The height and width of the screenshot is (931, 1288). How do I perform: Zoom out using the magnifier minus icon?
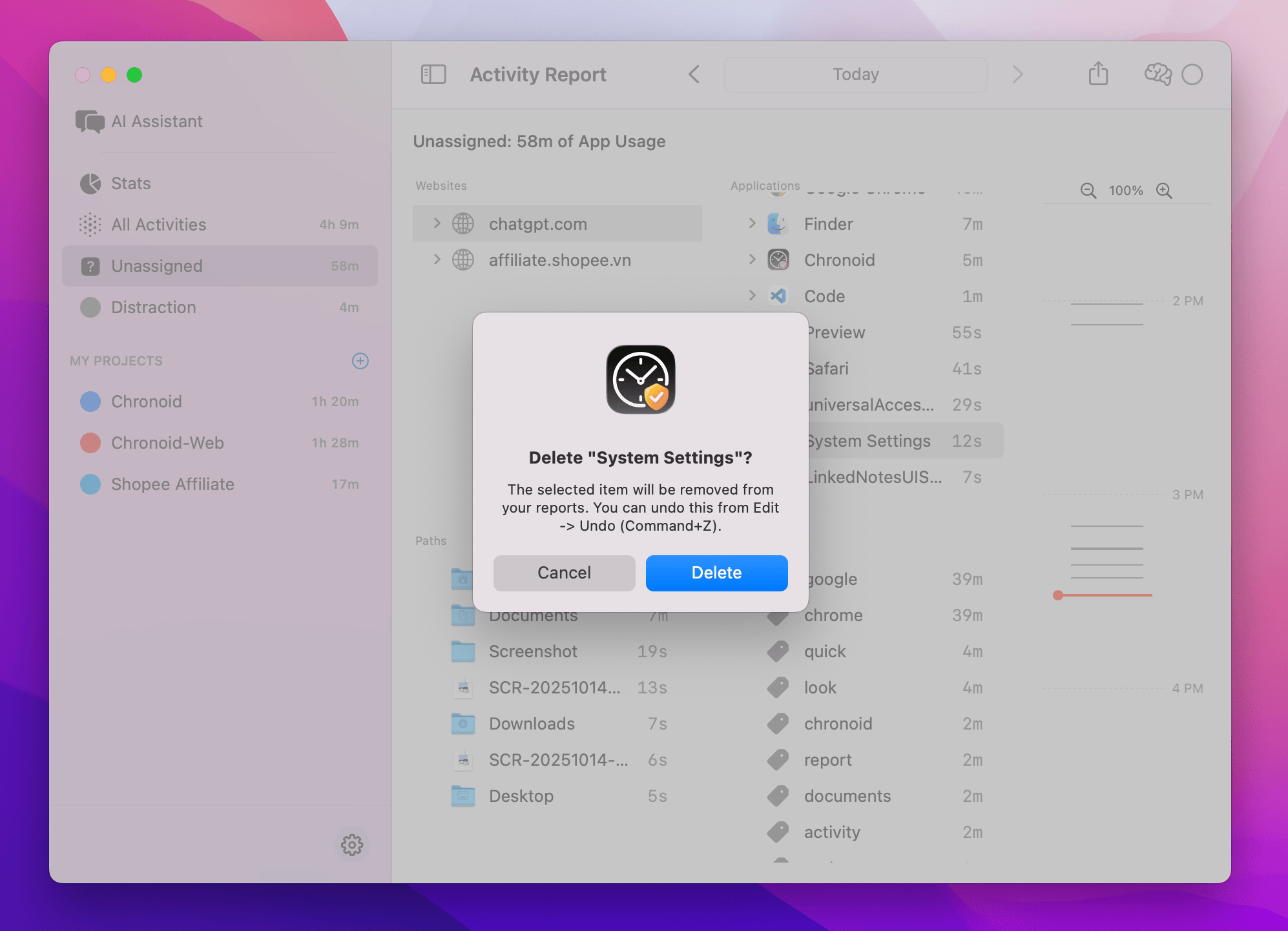click(1088, 190)
